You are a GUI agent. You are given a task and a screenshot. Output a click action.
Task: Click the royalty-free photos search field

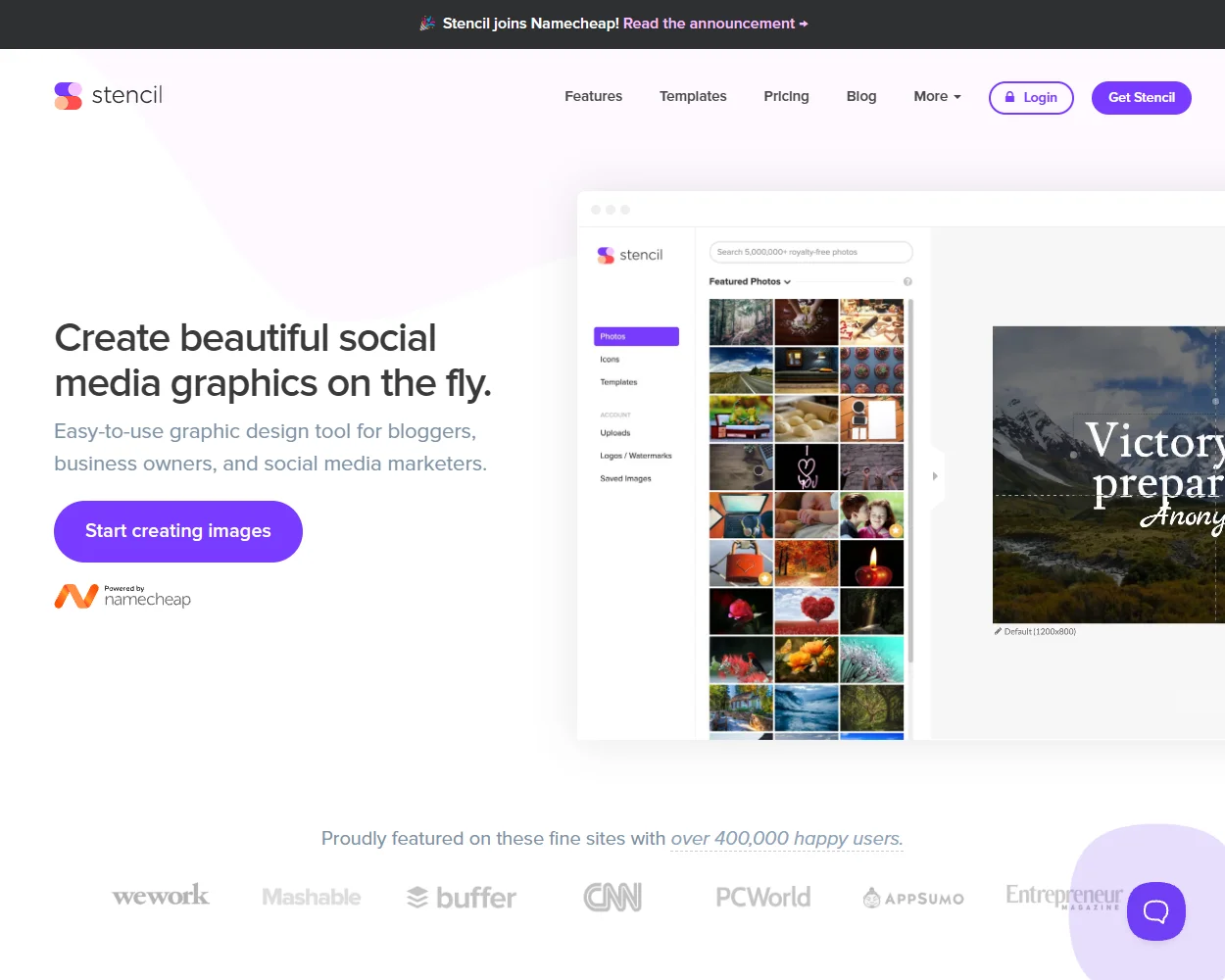(x=810, y=252)
